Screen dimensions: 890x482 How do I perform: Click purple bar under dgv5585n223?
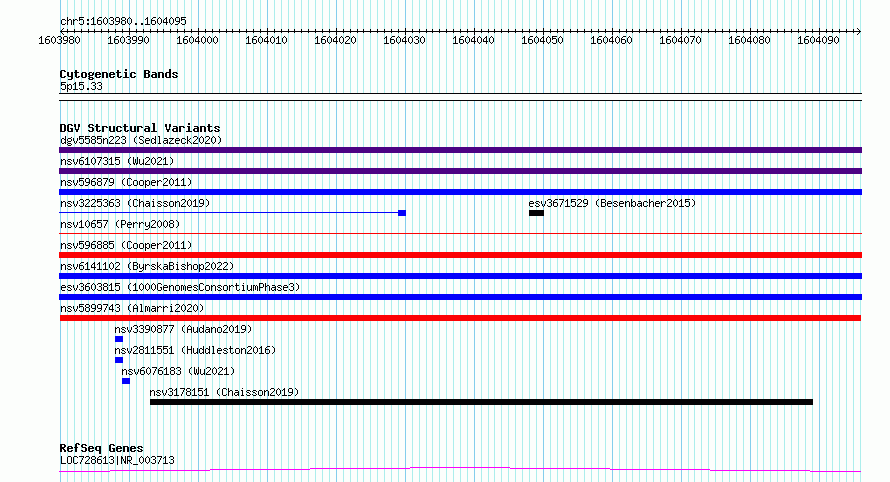tap(460, 150)
